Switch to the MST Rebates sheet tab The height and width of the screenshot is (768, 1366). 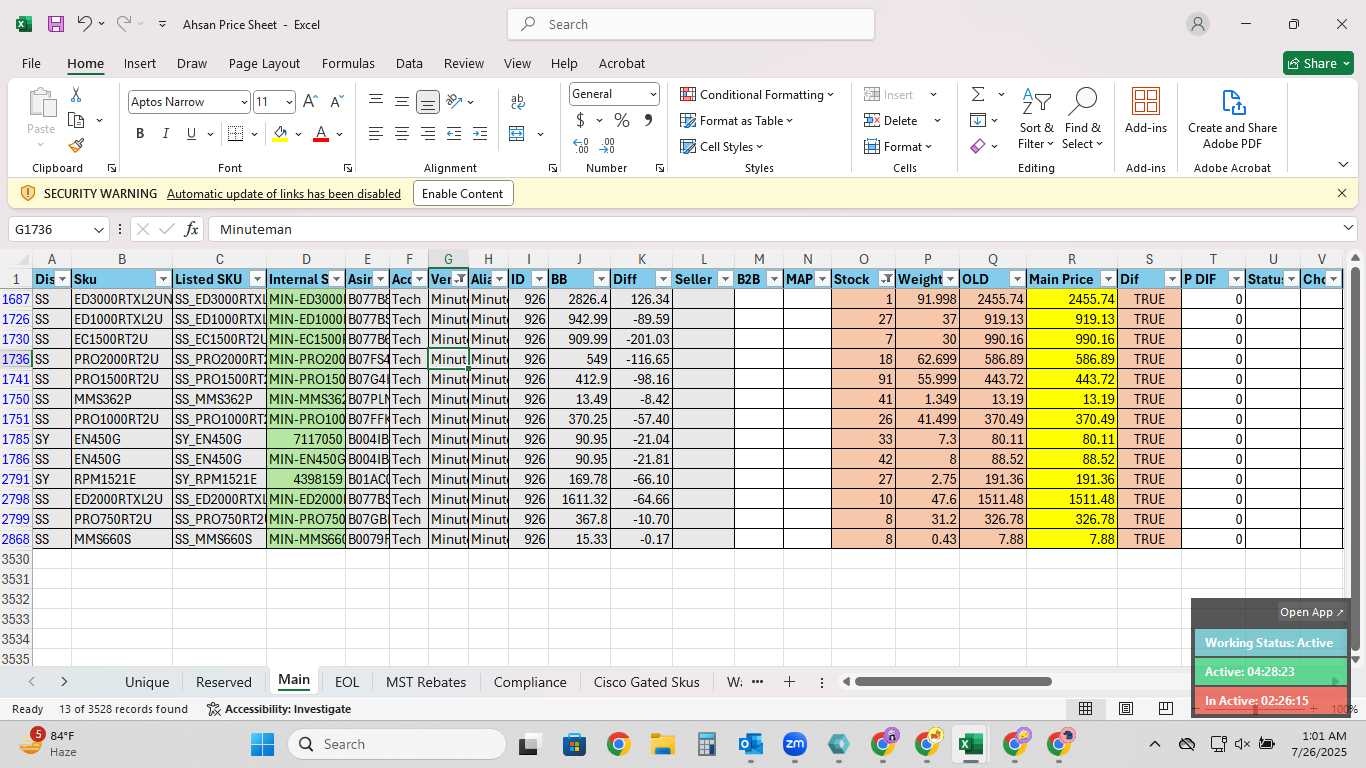pyautogui.click(x=426, y=682)
